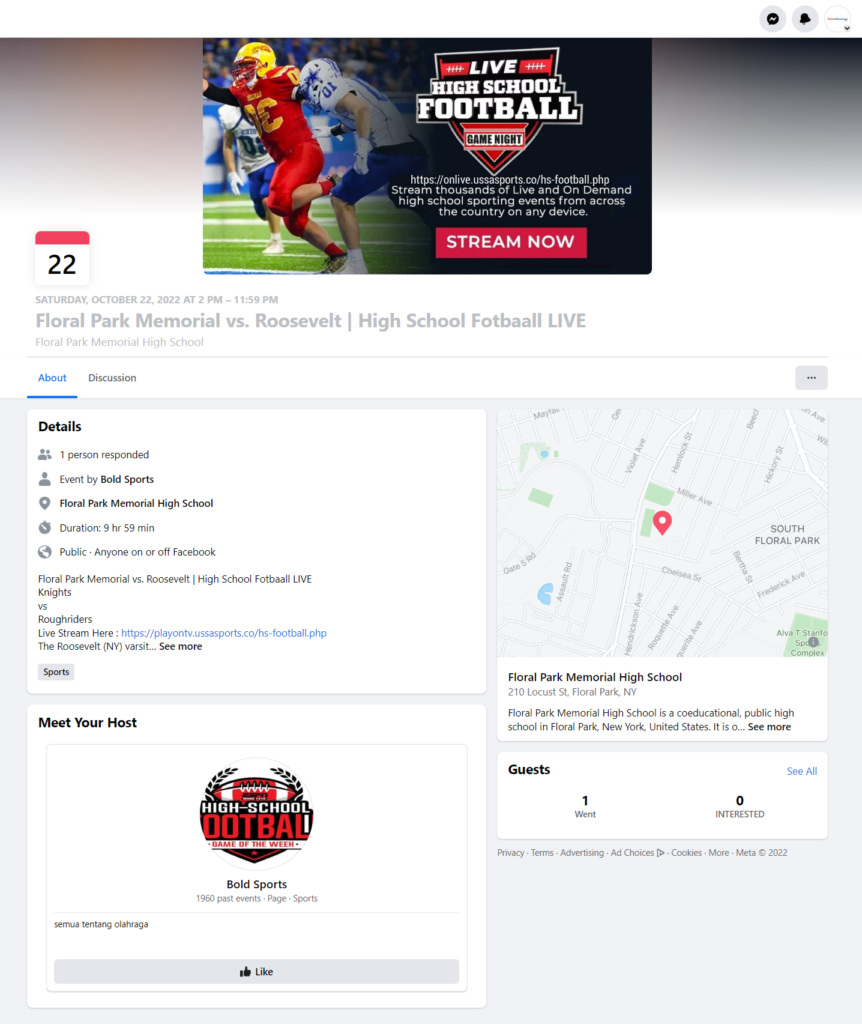The height and width of the screenshot is (1024, 862).
Task: Click the red map location pin
Action: 662,523
